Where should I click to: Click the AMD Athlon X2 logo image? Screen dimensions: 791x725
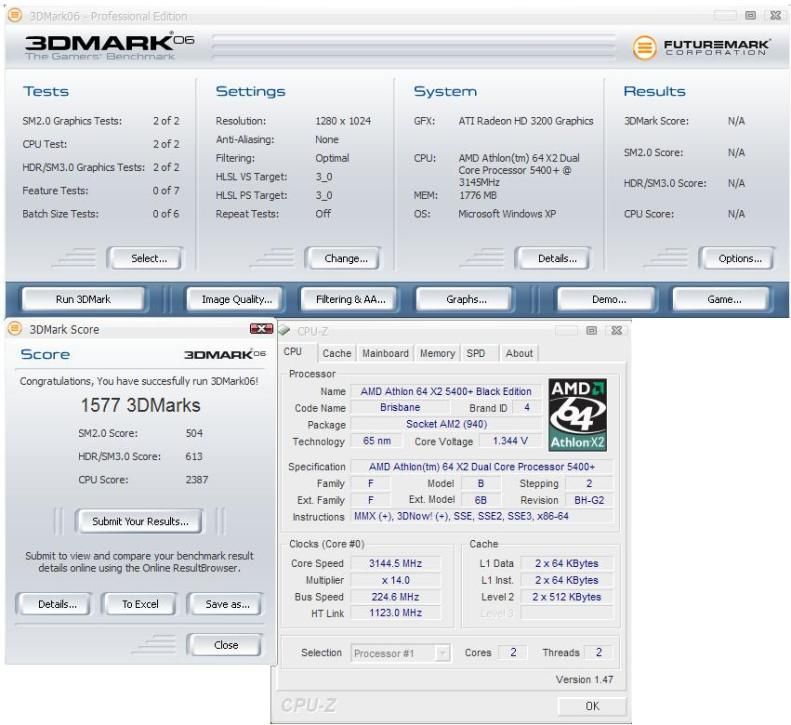click(x=578, y=415)
